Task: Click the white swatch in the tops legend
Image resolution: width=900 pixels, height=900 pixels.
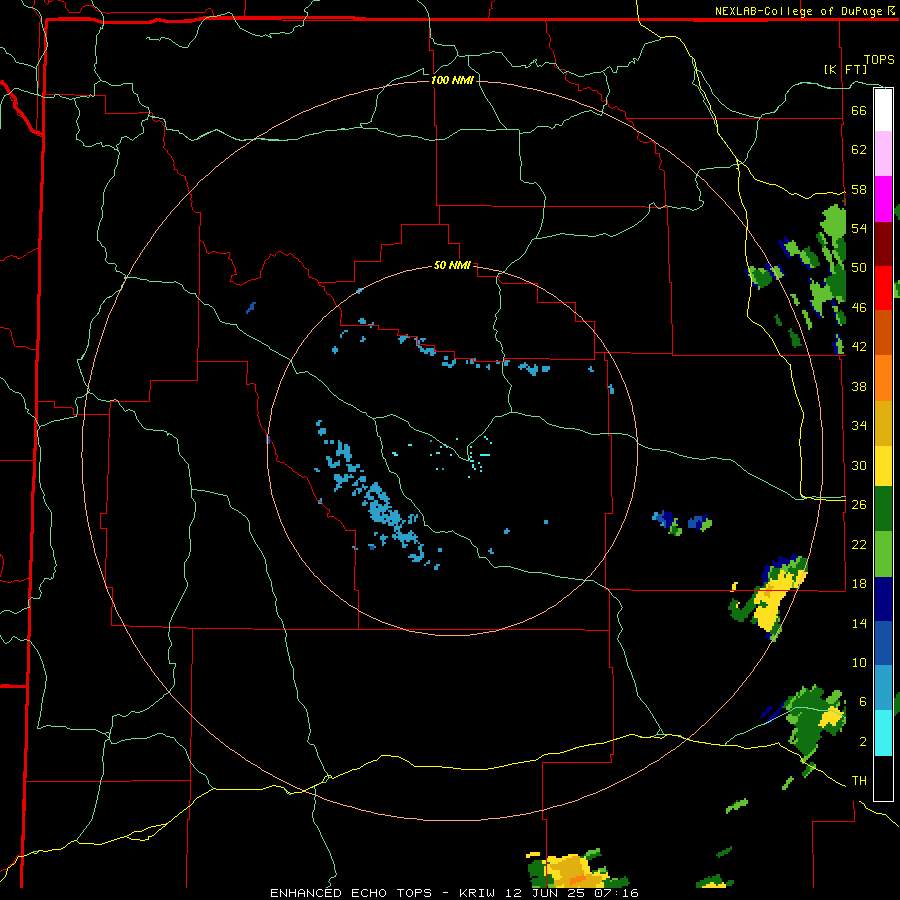Action: pos(883,110)
